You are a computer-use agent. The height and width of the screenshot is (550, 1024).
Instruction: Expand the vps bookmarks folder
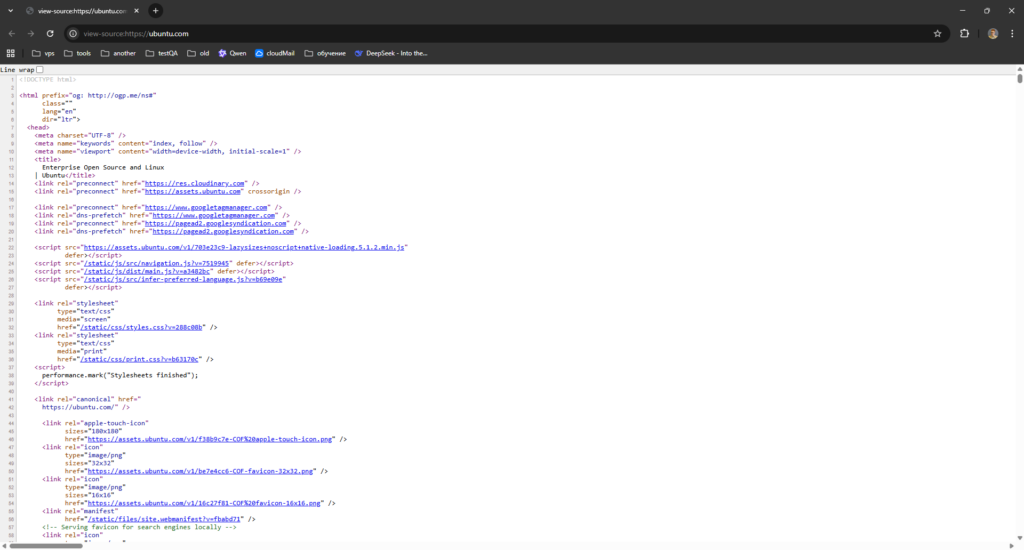(43, 53)
